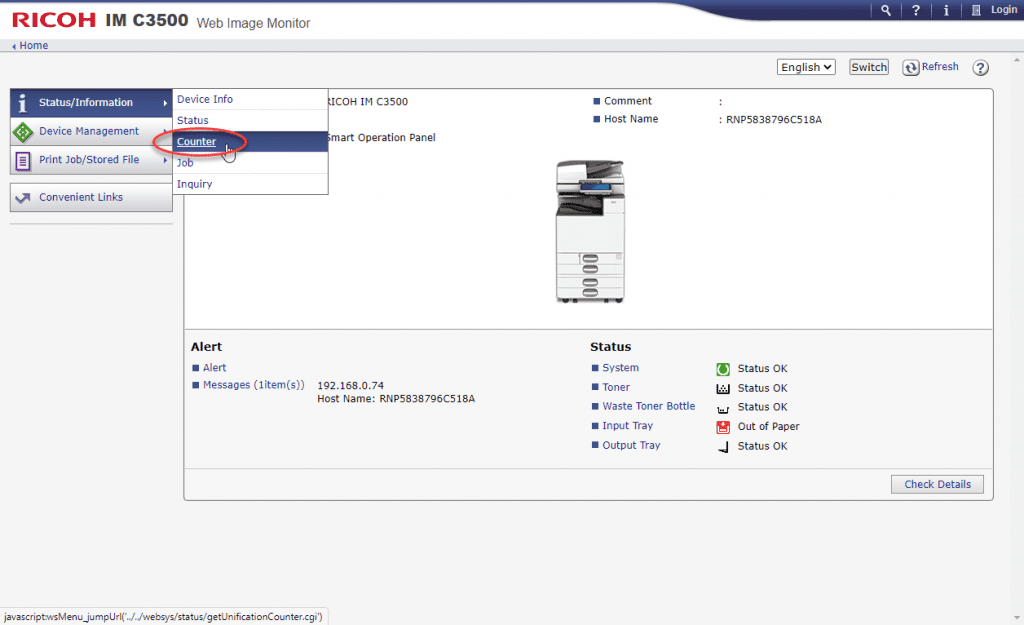Open Convenient Links
The height and width of the screenshot is (625, 1024).
91,197
